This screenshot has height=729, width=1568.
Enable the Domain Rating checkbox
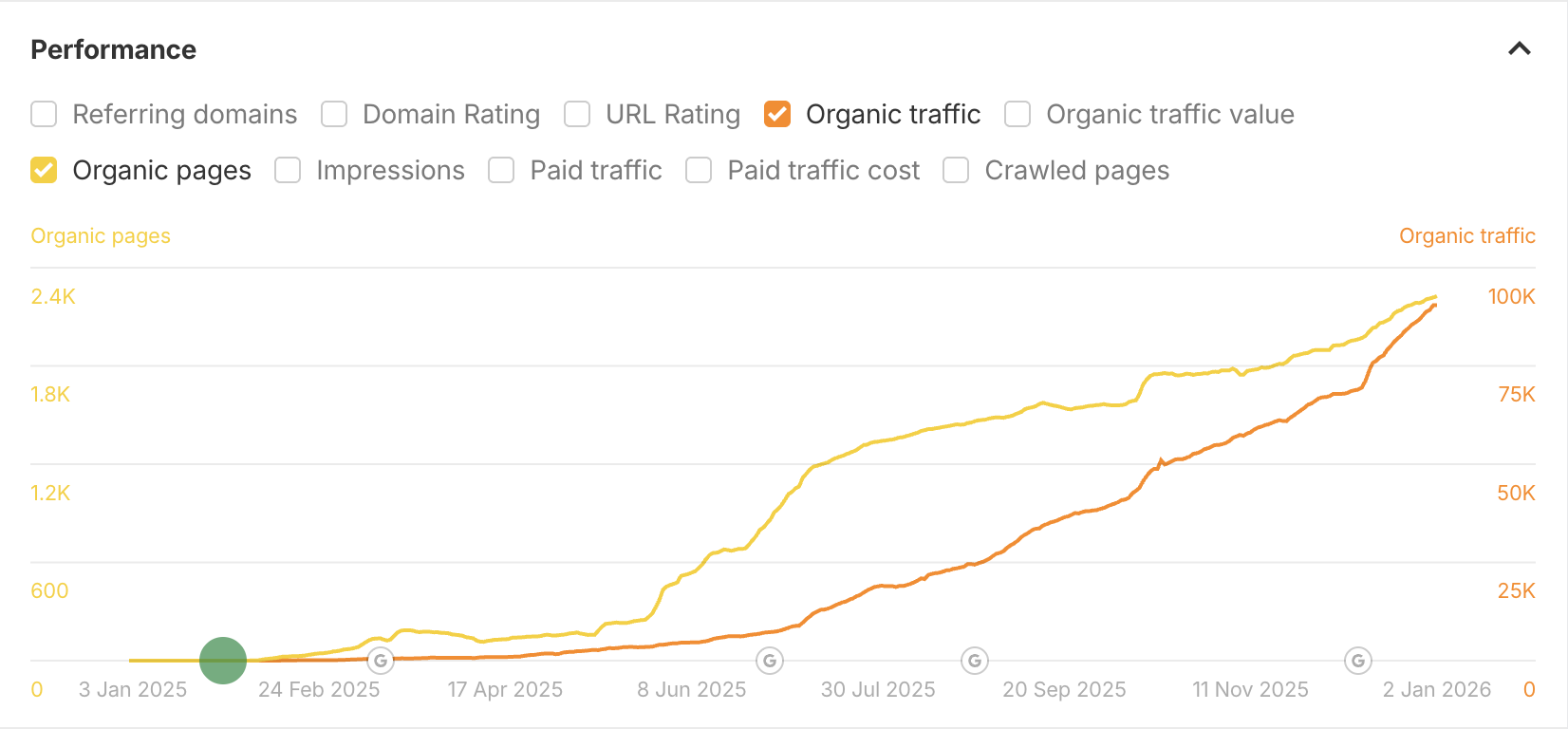pos(334,115)
